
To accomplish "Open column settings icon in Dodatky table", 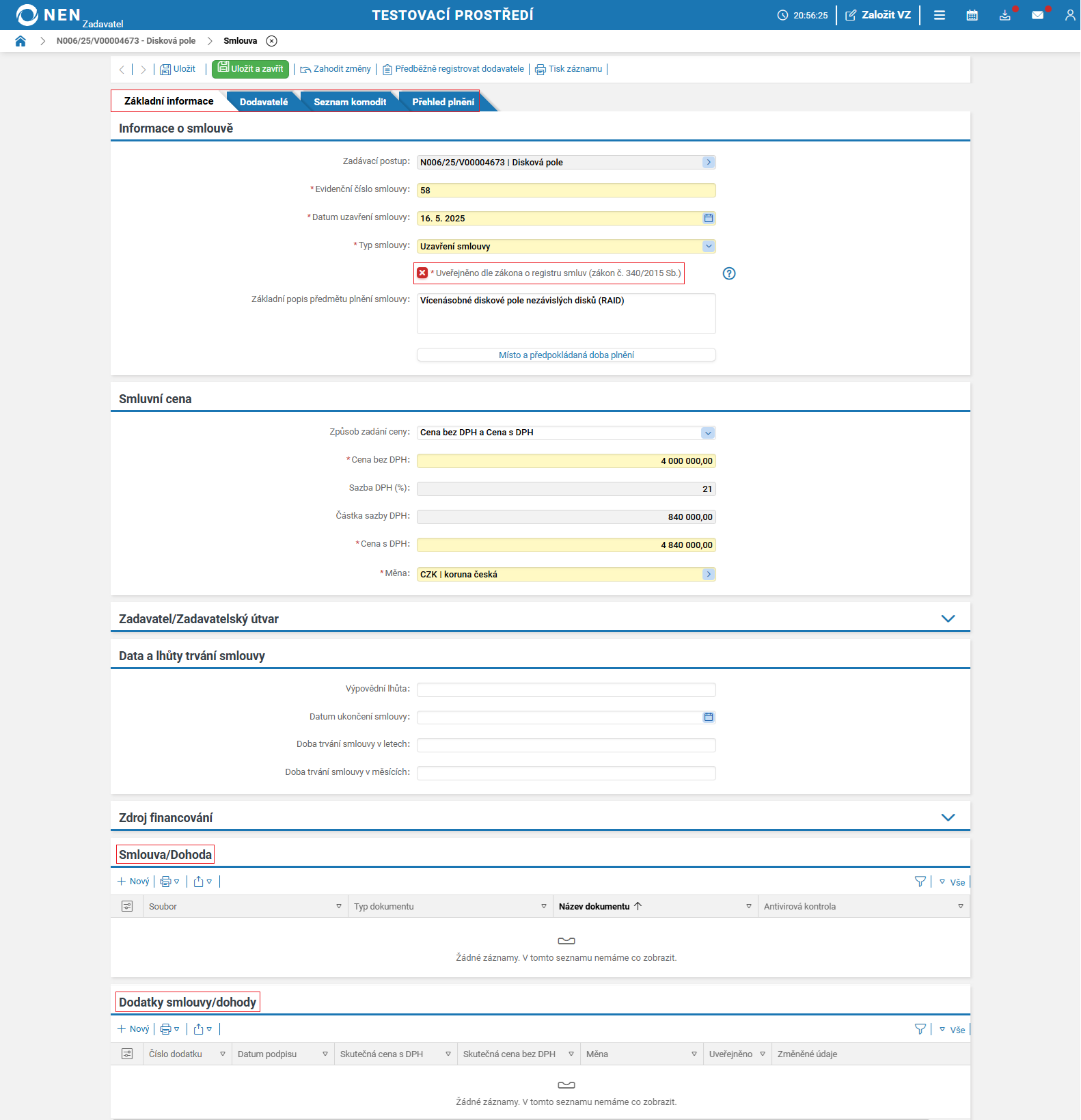I will point(127,1054).
